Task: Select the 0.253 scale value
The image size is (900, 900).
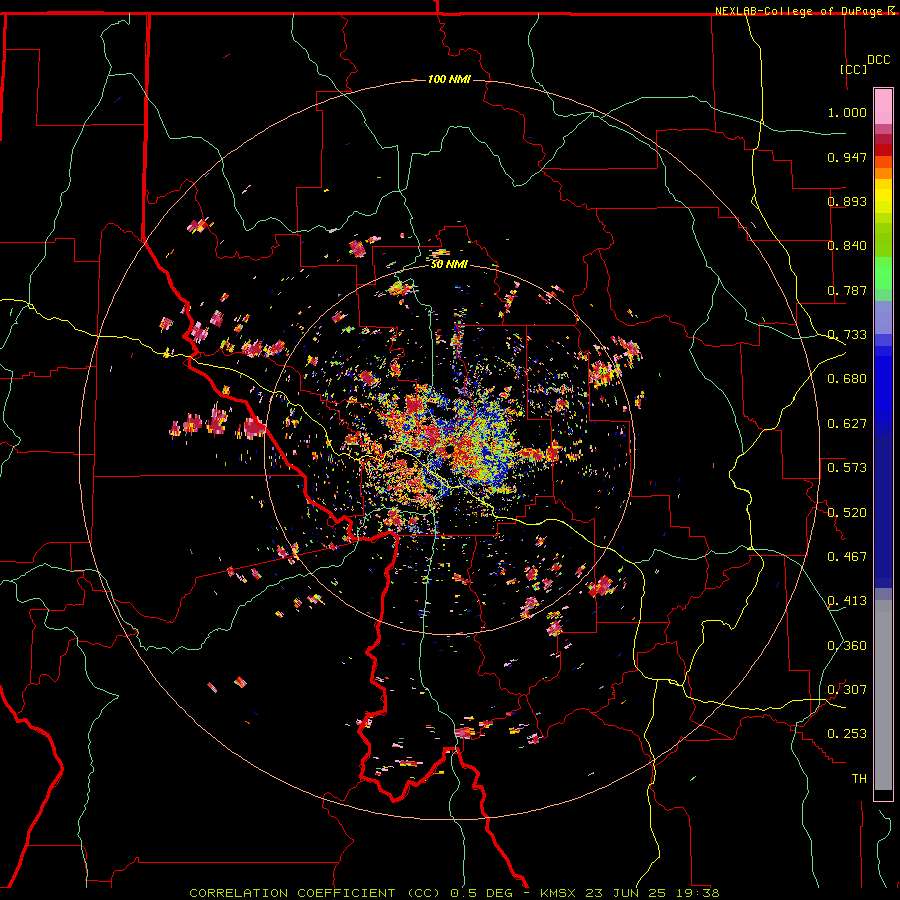Action: 847,734
